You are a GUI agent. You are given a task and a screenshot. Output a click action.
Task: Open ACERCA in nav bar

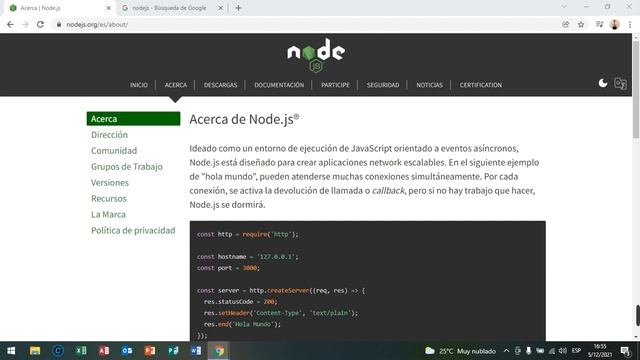click(176, 85)
